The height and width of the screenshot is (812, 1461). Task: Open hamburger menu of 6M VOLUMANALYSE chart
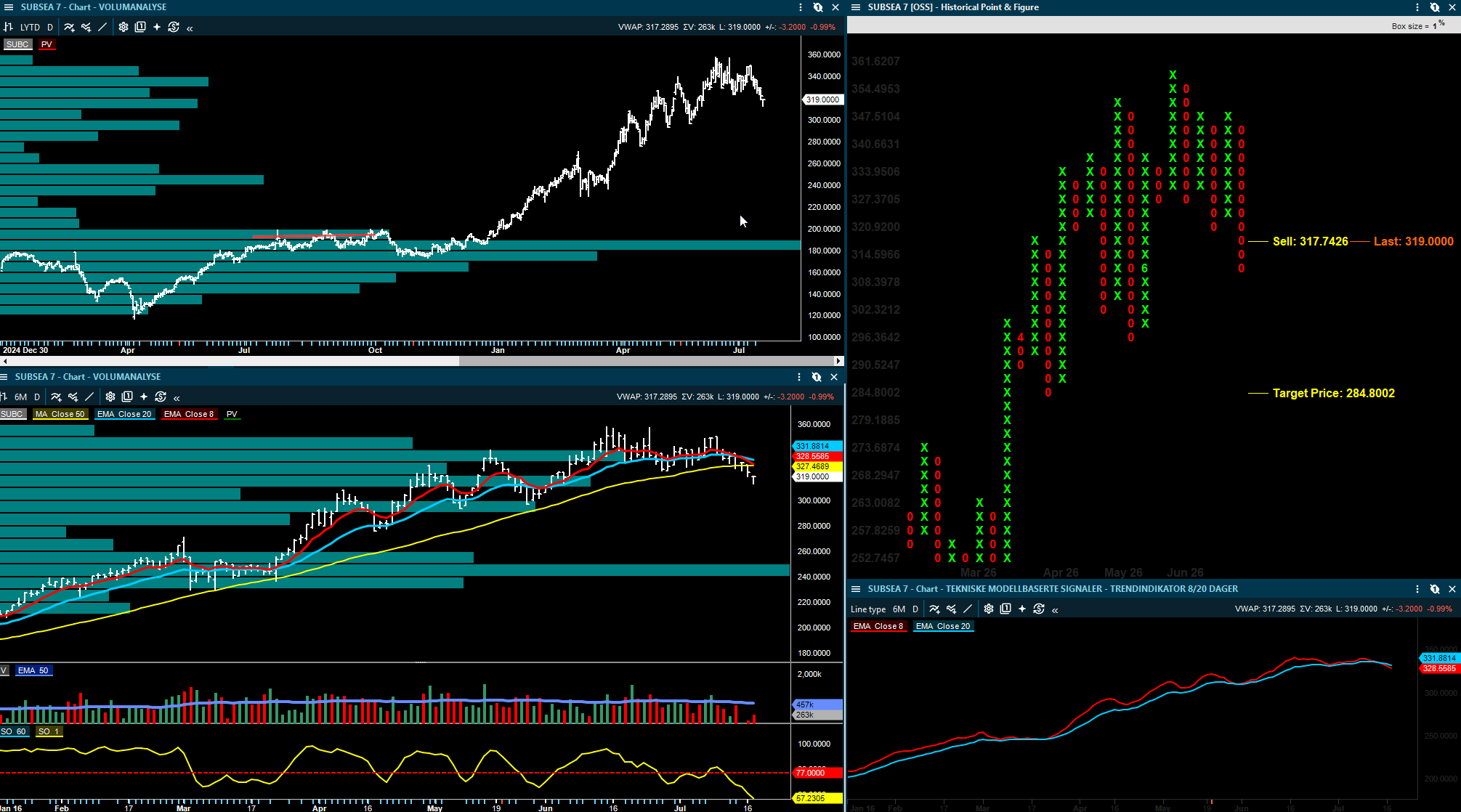(x=4, y=377)
